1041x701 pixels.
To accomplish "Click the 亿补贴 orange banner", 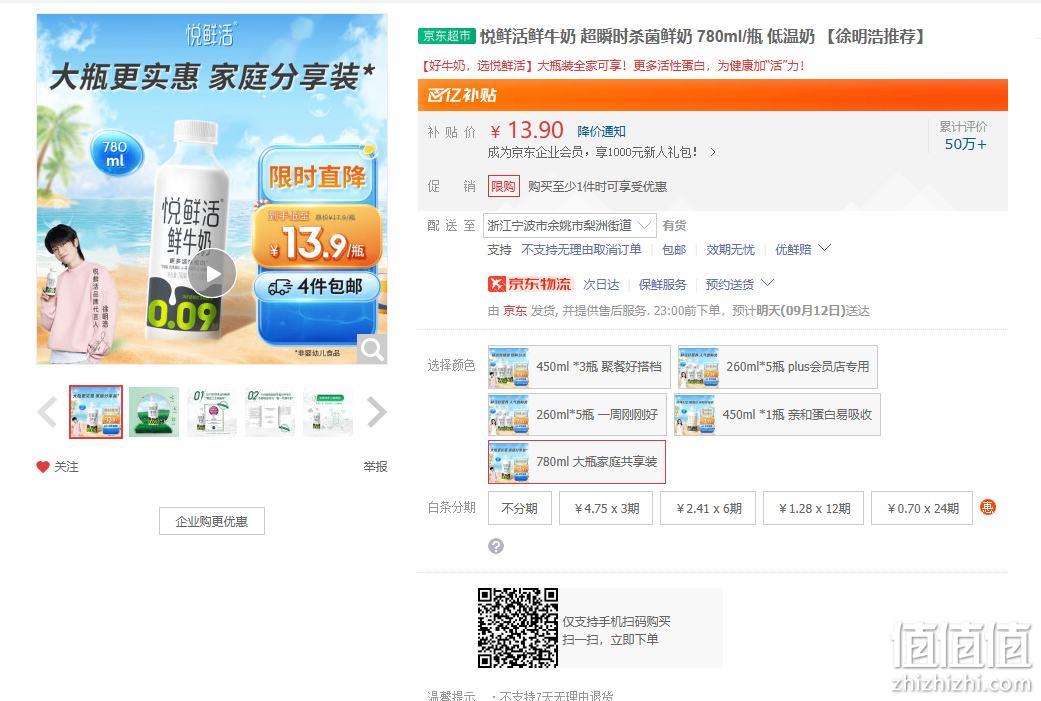I will (x=712, y=95).
